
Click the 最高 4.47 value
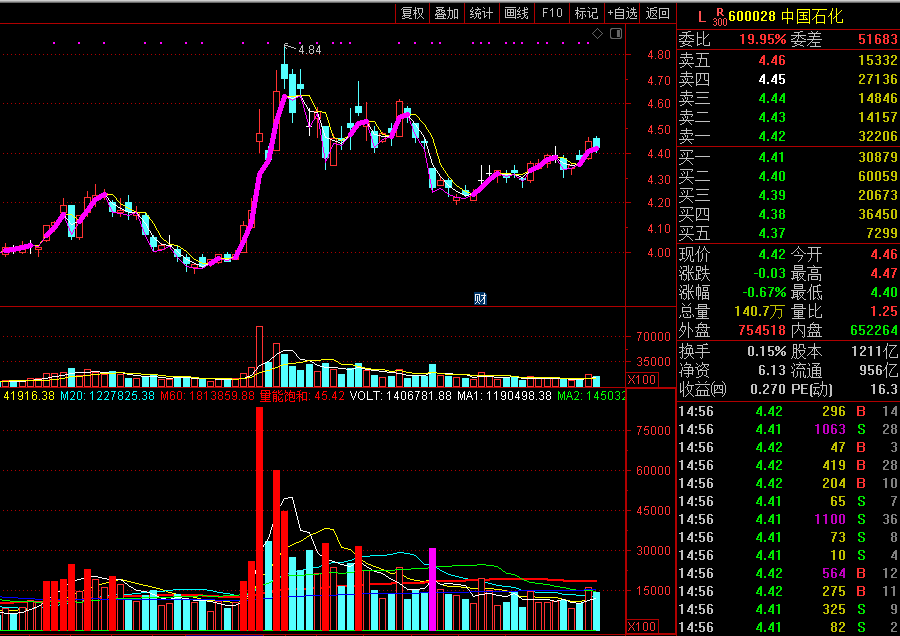pos(884,273)
